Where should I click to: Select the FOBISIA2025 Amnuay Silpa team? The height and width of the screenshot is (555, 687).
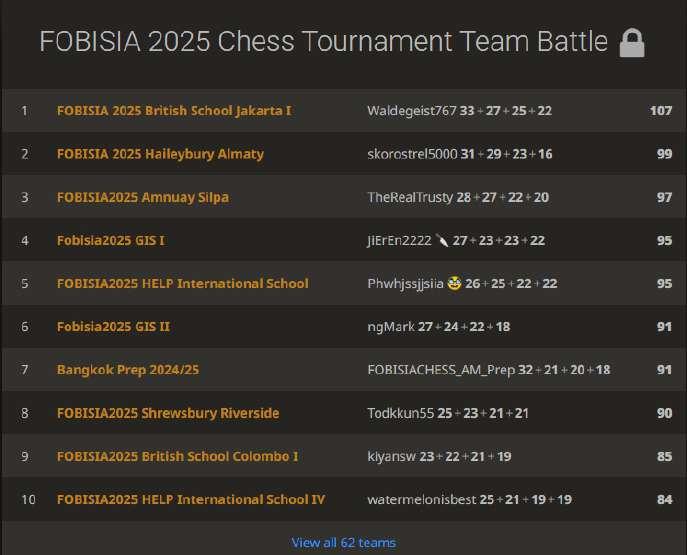pyautogui.click(x=142, y=197)
